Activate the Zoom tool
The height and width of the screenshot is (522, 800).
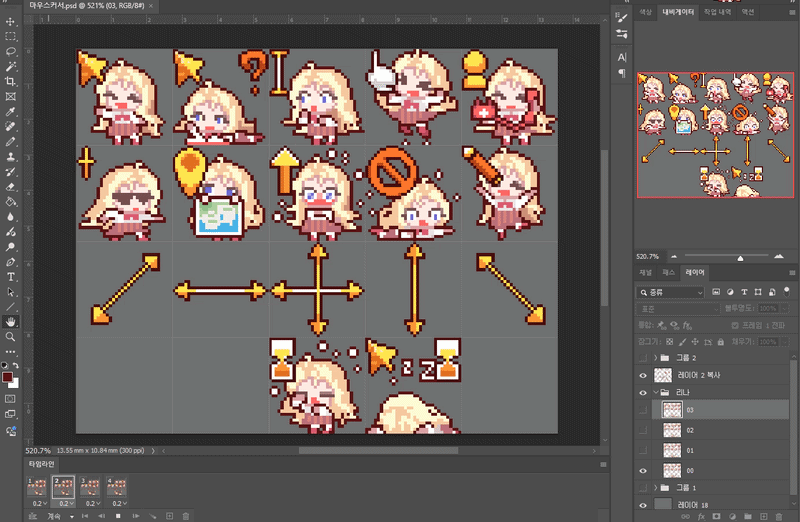coord(11,337)
